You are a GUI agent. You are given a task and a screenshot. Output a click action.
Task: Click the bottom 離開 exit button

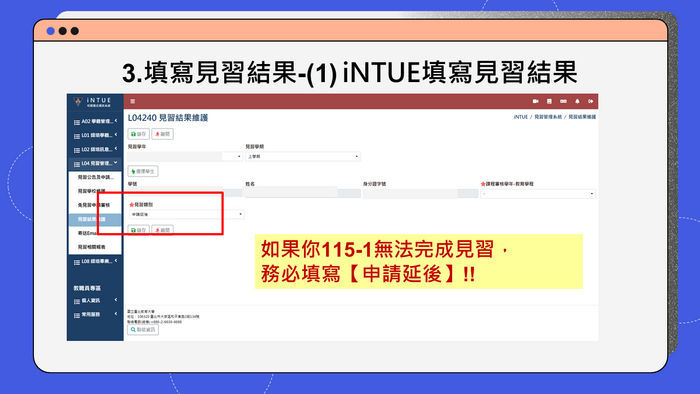pos(162,230)
